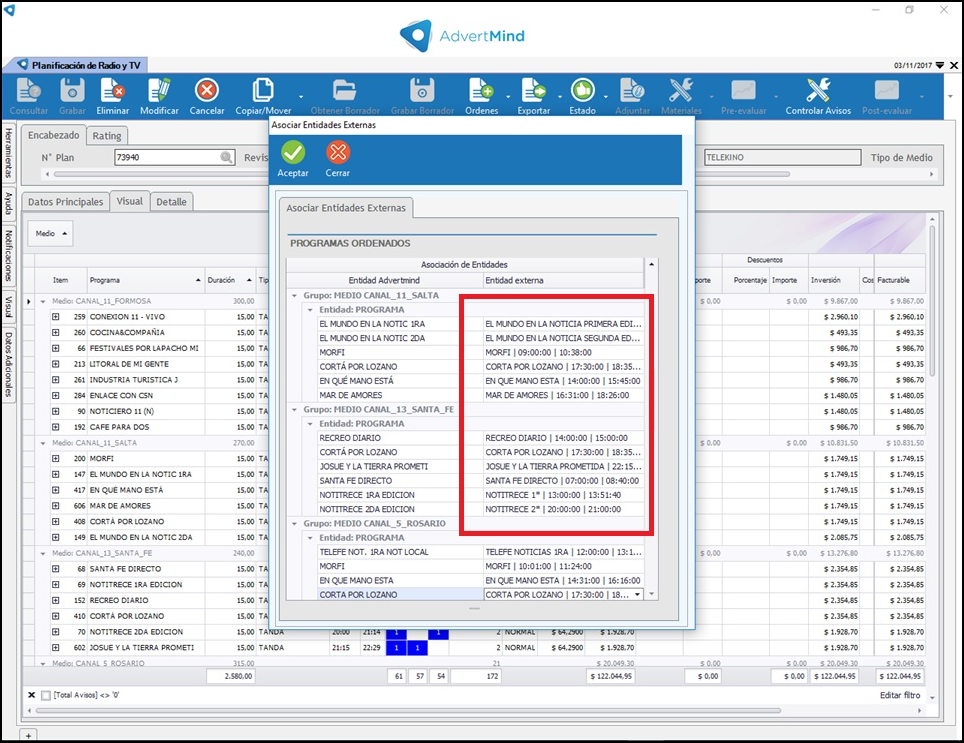Click Cerrar red X in dialog
This screenshot has height=743, width=964.
pos(338,152)
